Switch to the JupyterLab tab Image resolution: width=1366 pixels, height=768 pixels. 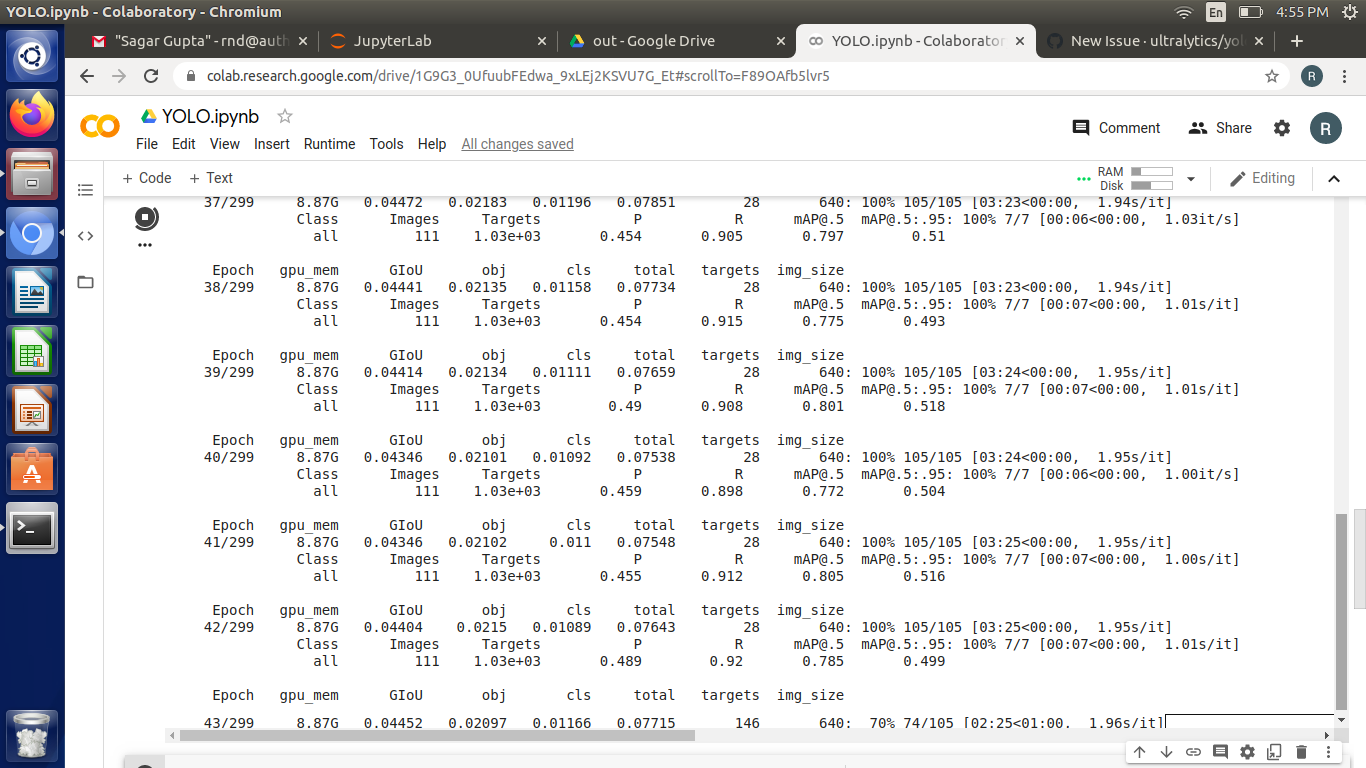pyautogui.click(x=436, y=41)
